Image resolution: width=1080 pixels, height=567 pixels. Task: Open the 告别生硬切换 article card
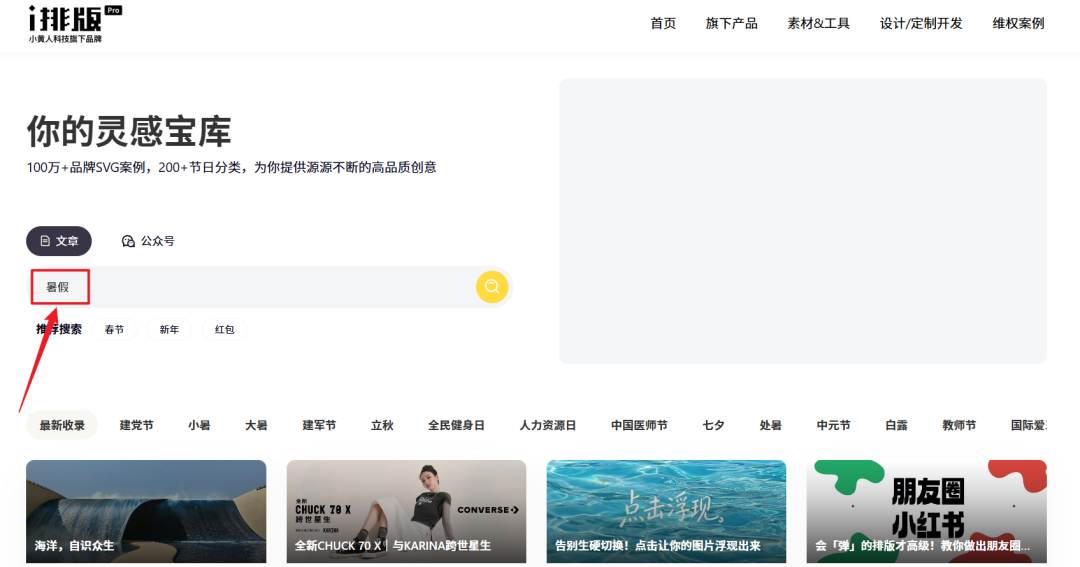(x=666, y=512)
